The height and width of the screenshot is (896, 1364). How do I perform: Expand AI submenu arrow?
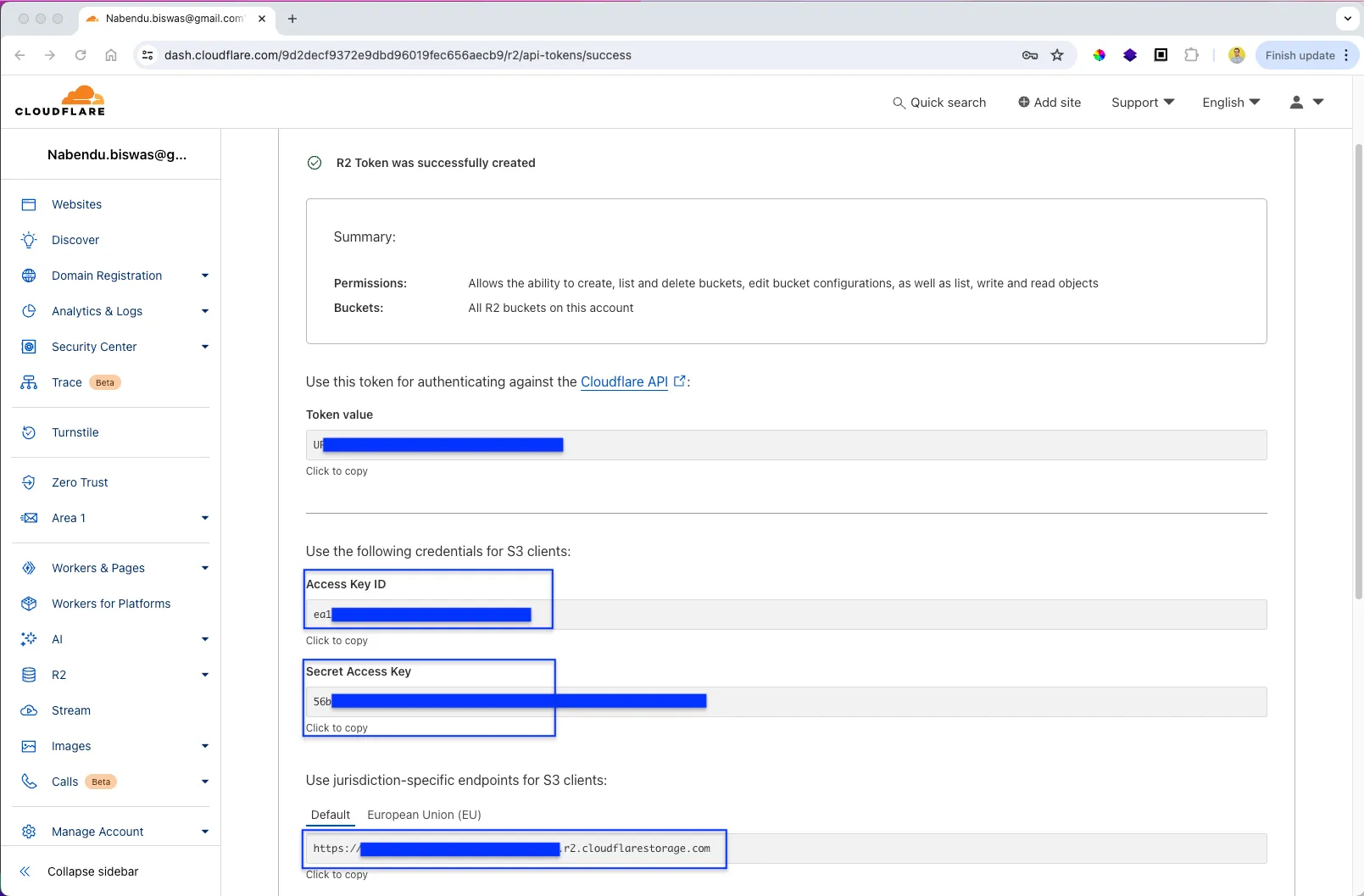coord(204,639)
